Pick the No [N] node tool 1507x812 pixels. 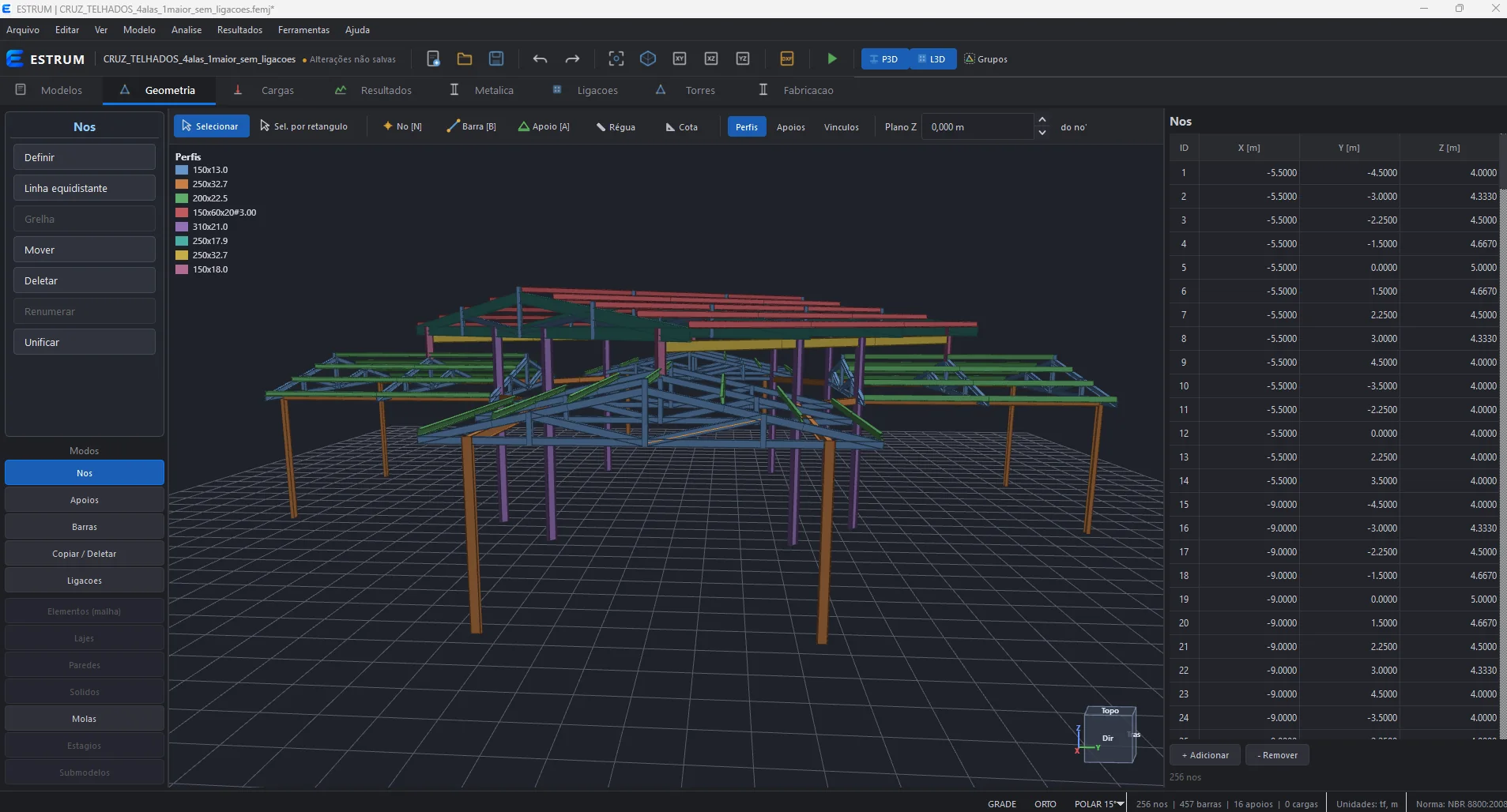[x=402, y=126]
